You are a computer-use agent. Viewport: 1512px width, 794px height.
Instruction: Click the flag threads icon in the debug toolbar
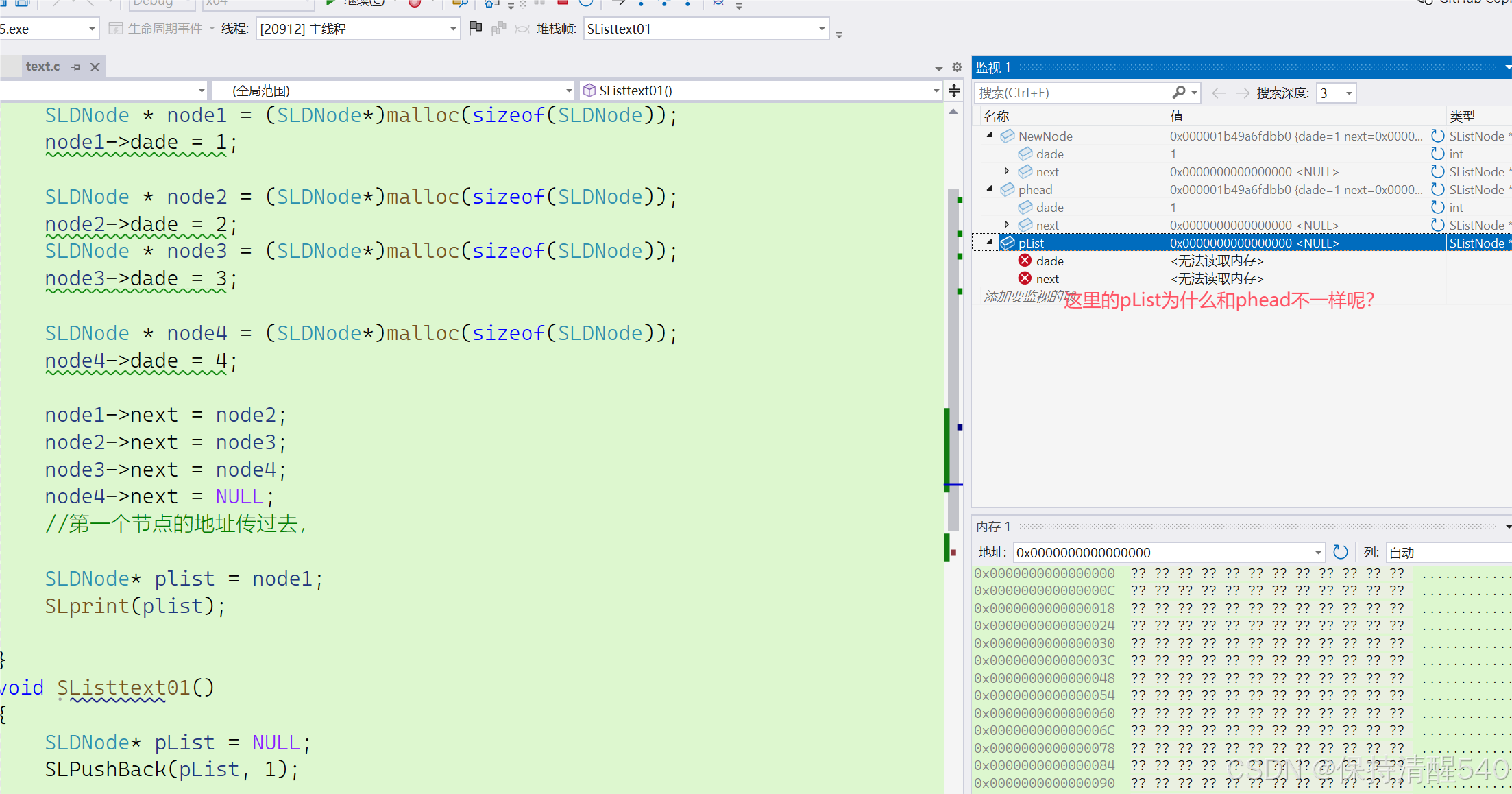[x=475, y=28]
